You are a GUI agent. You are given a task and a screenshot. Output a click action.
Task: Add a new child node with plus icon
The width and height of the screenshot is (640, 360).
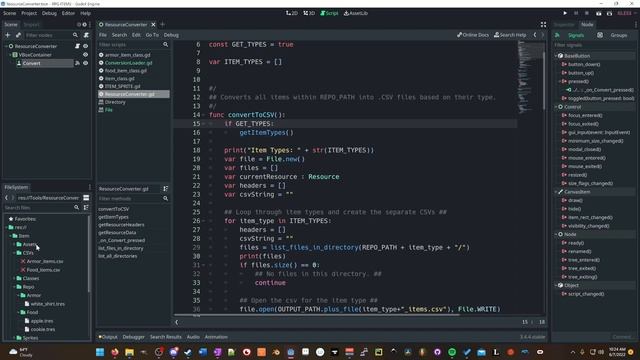(x=8, y=35)
